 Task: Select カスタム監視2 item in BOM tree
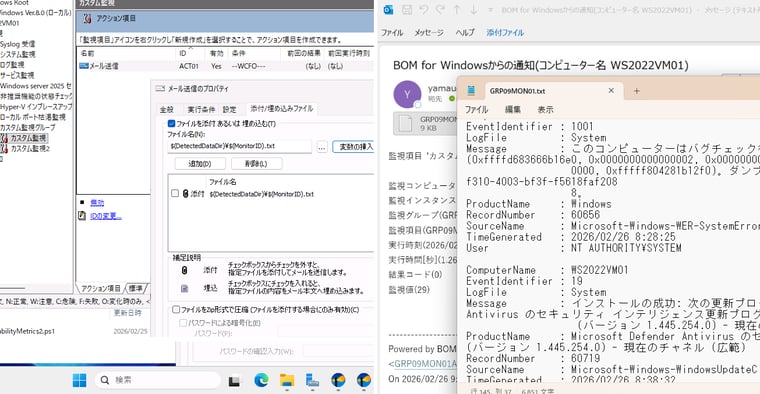coord(30,149)
